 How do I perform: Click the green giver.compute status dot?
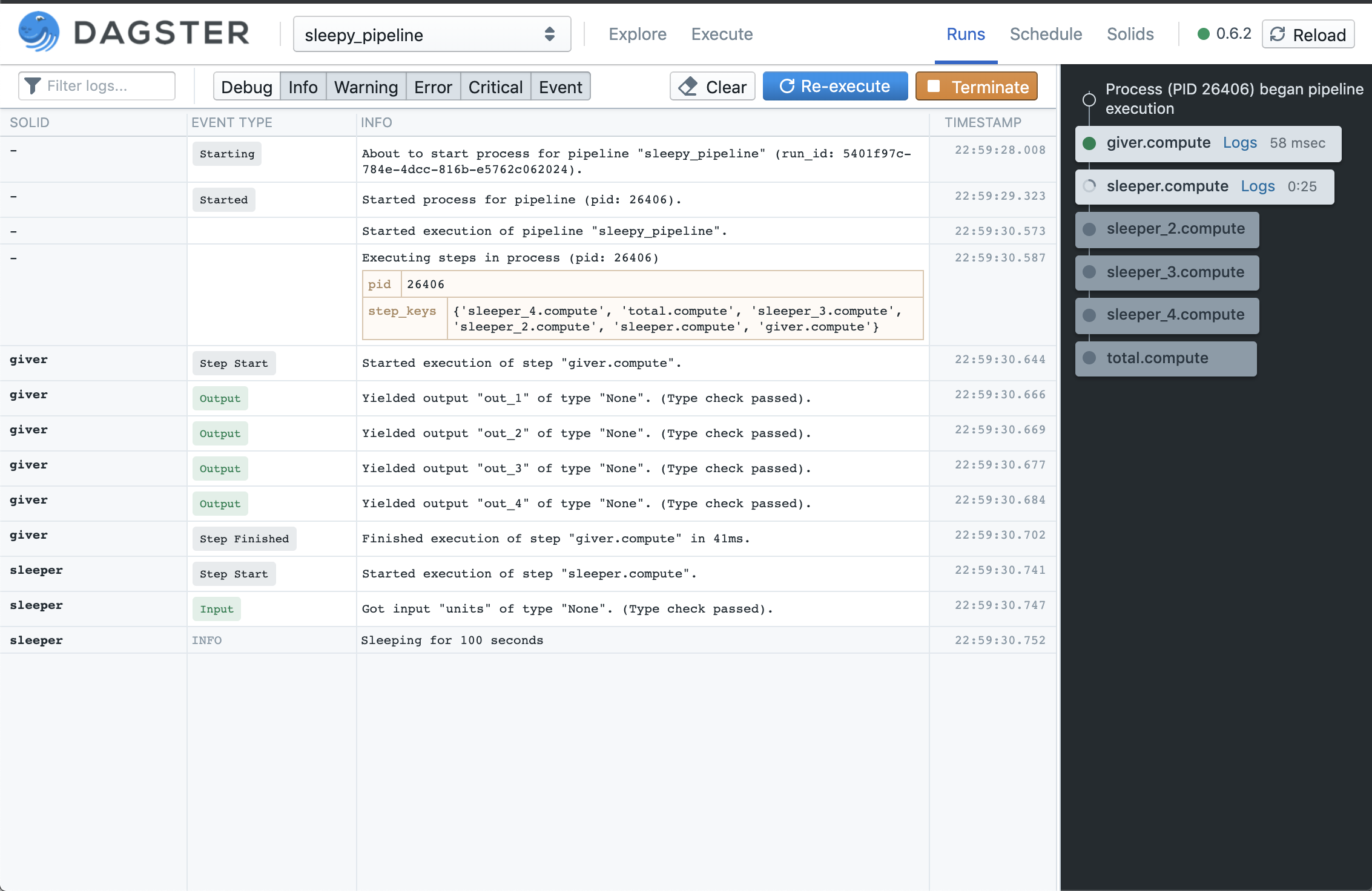(1089, 143)
